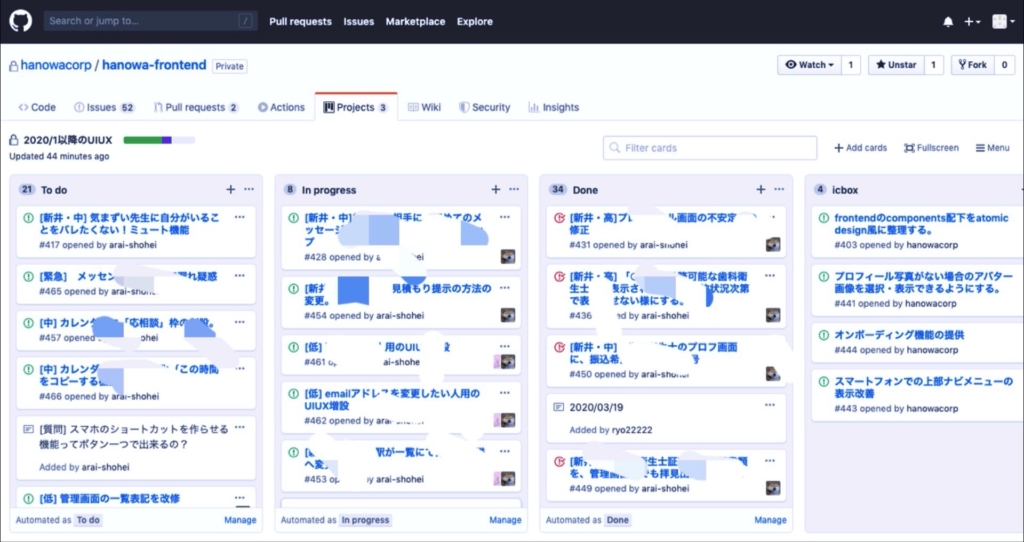Add a card to In progress column
The height and width of the screenshot is (542, 1024).
(496, 189)
